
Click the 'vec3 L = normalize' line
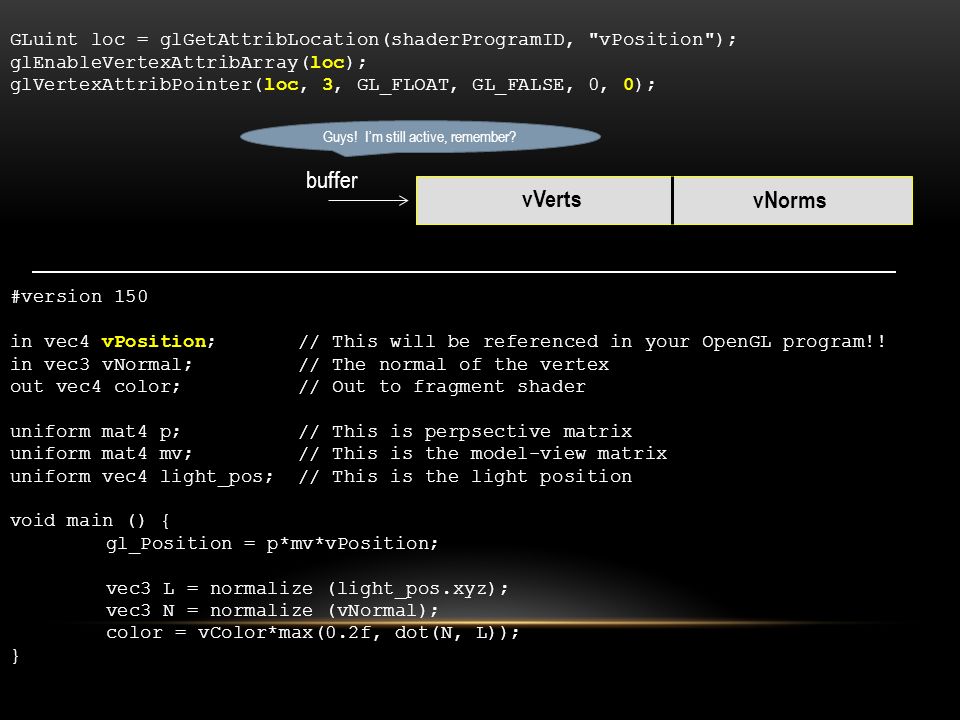(307, 589)
